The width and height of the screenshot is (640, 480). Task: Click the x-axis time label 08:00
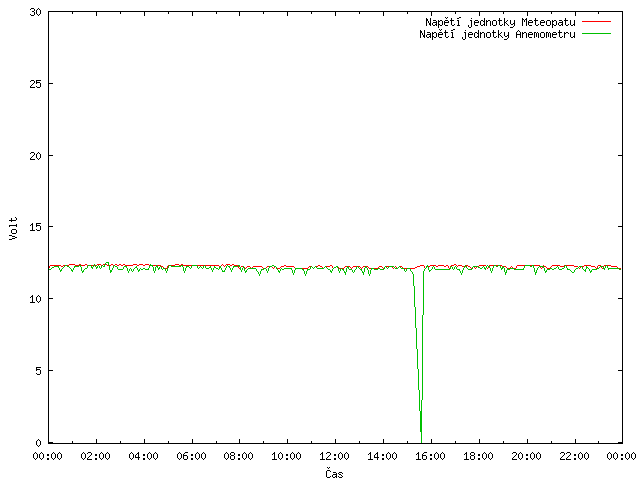coord(239,456)
